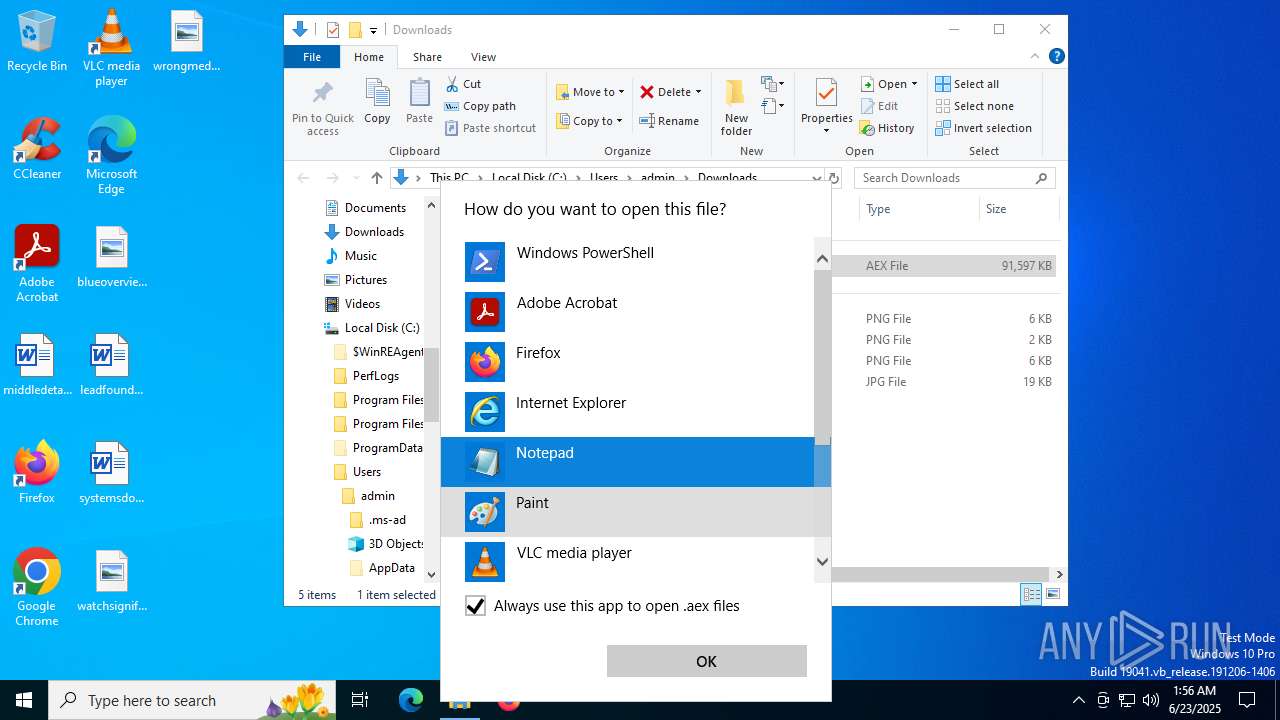Screen dimensions: 1280x720
Task: Click the taskbar search box
Action: [x=193, y=700]
